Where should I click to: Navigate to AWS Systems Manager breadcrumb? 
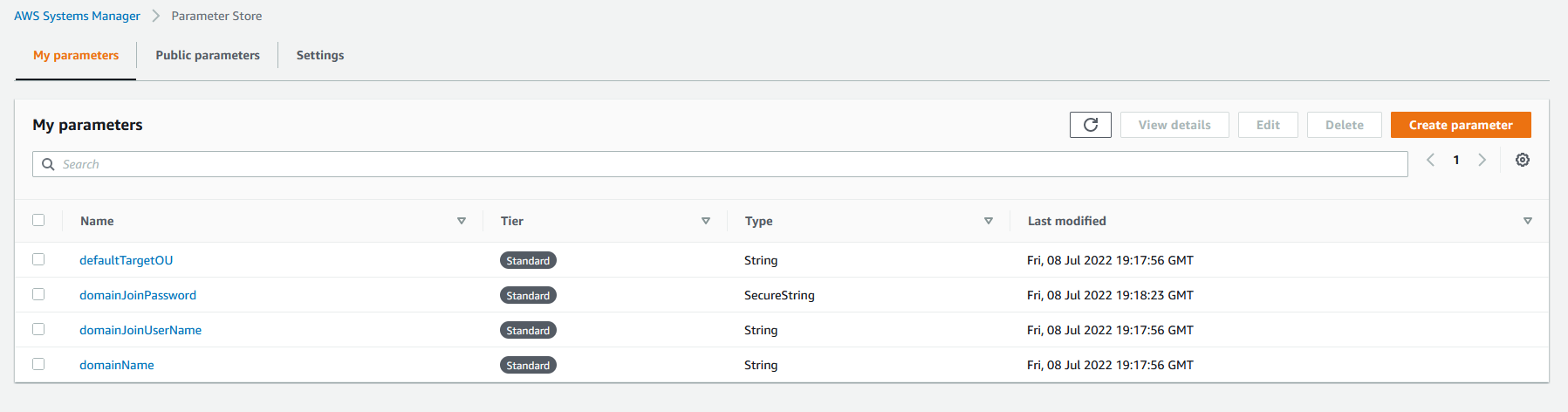[77, 16]
